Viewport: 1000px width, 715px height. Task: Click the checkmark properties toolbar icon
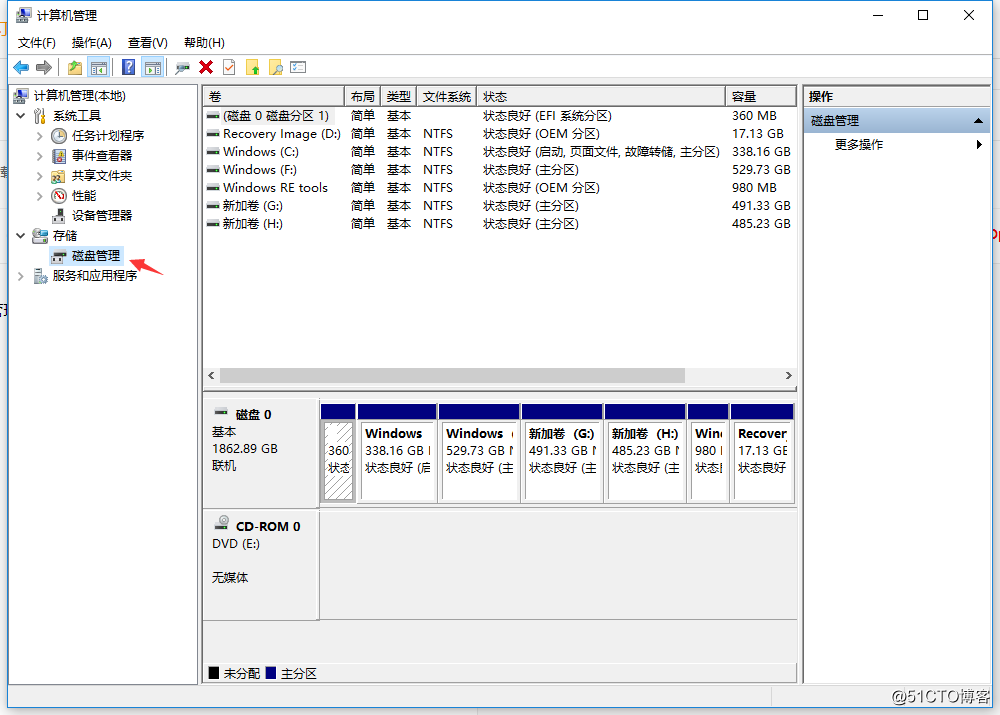tap(229, 67)
